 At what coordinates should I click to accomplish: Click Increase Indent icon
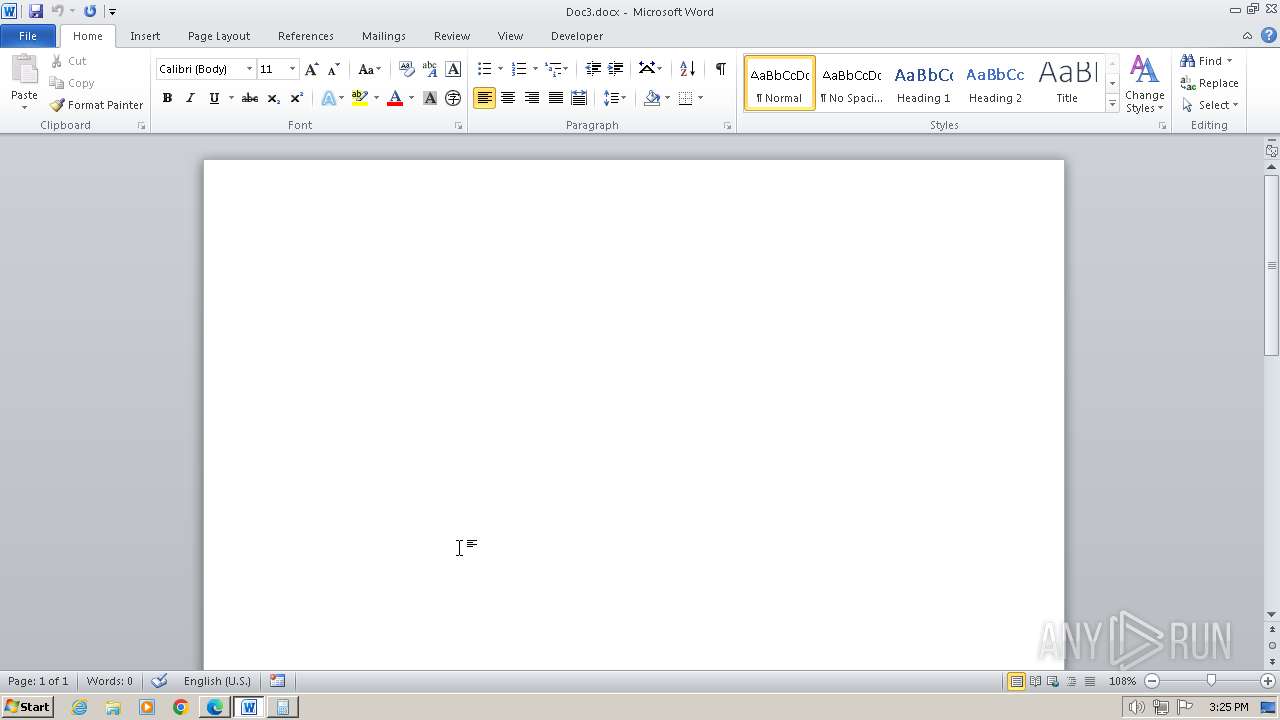616,69
